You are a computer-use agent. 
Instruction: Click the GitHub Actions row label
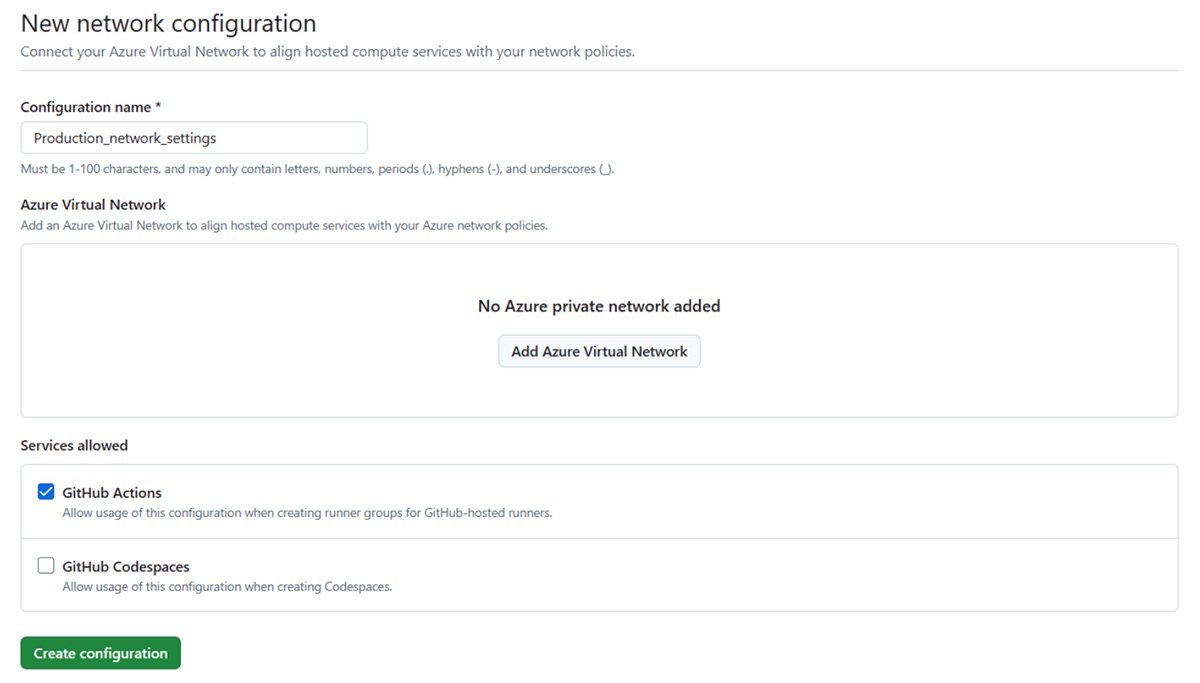tap(110, 492)
